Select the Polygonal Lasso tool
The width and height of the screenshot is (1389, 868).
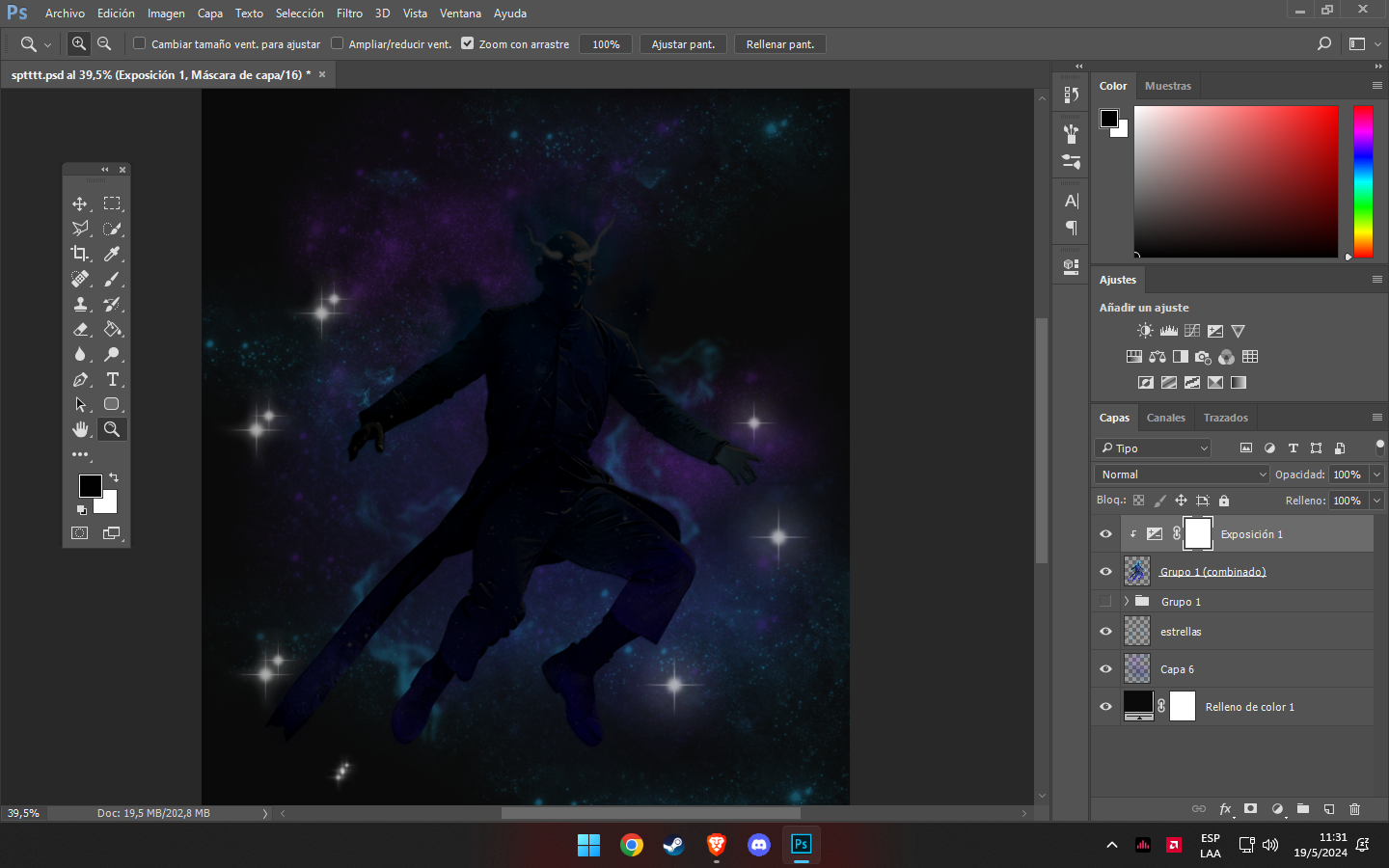(x=80, y=229)
